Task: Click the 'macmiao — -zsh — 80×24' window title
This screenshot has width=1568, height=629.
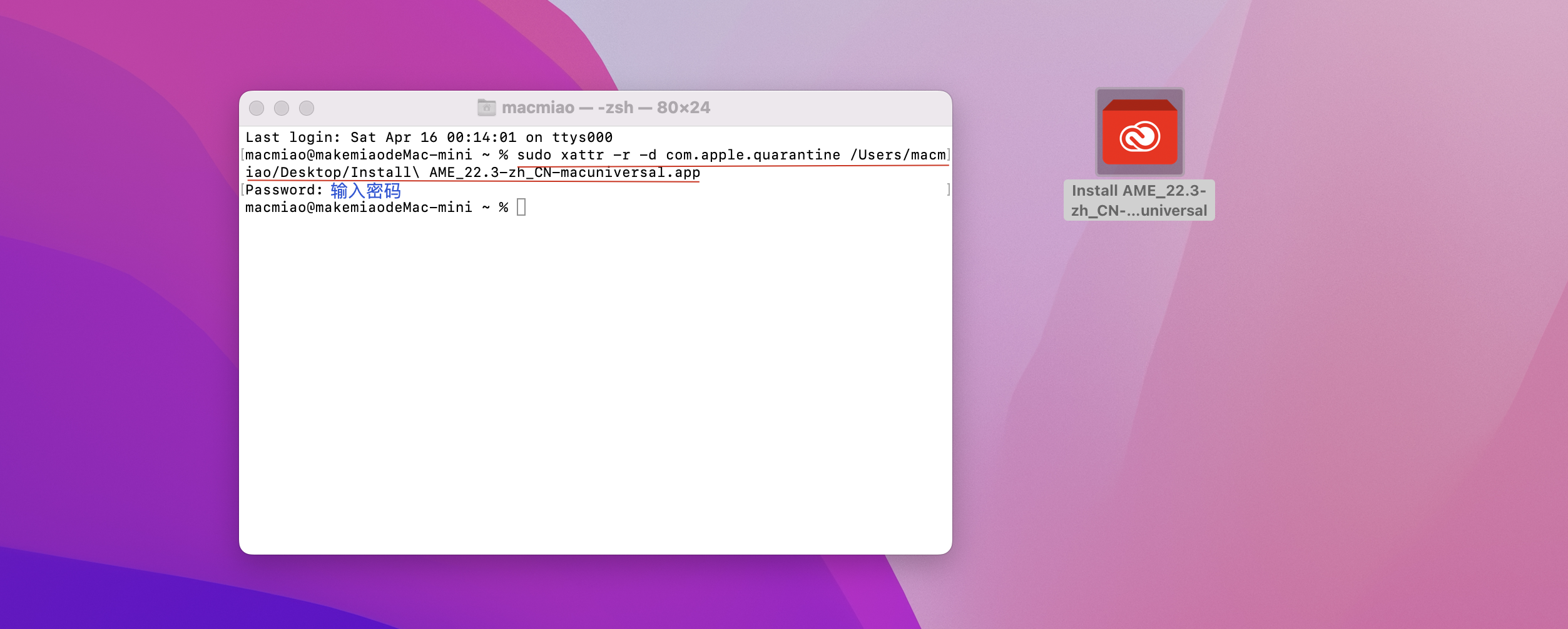Action: (x=605, y=108)
